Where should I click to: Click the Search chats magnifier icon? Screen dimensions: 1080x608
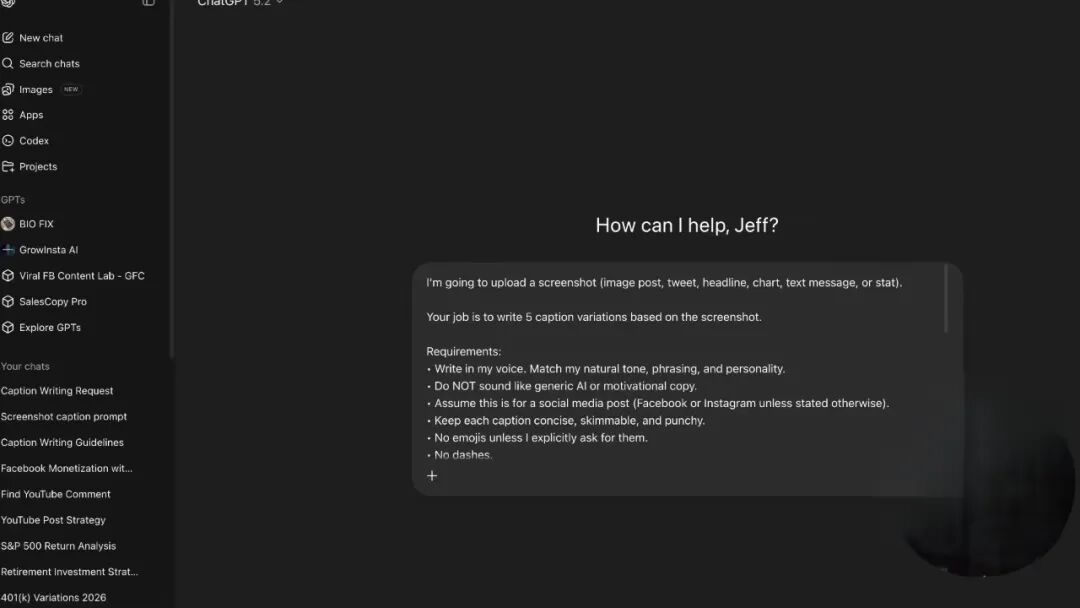coord(8,64)
